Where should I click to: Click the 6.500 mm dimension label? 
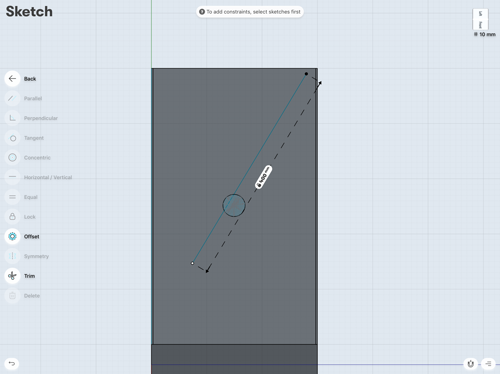263,177
